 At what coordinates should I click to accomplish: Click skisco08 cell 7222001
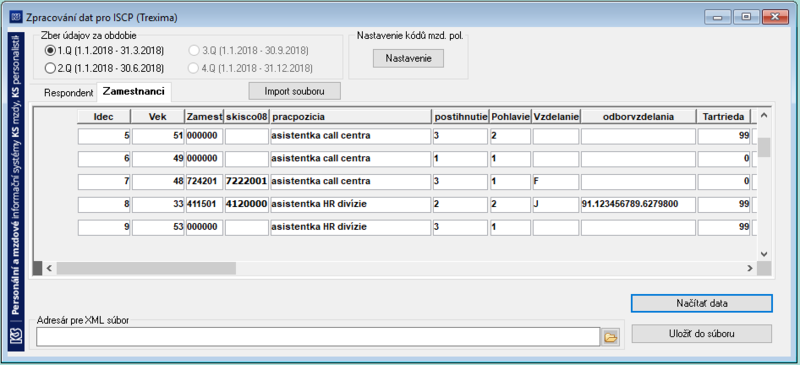click(246, 181)
